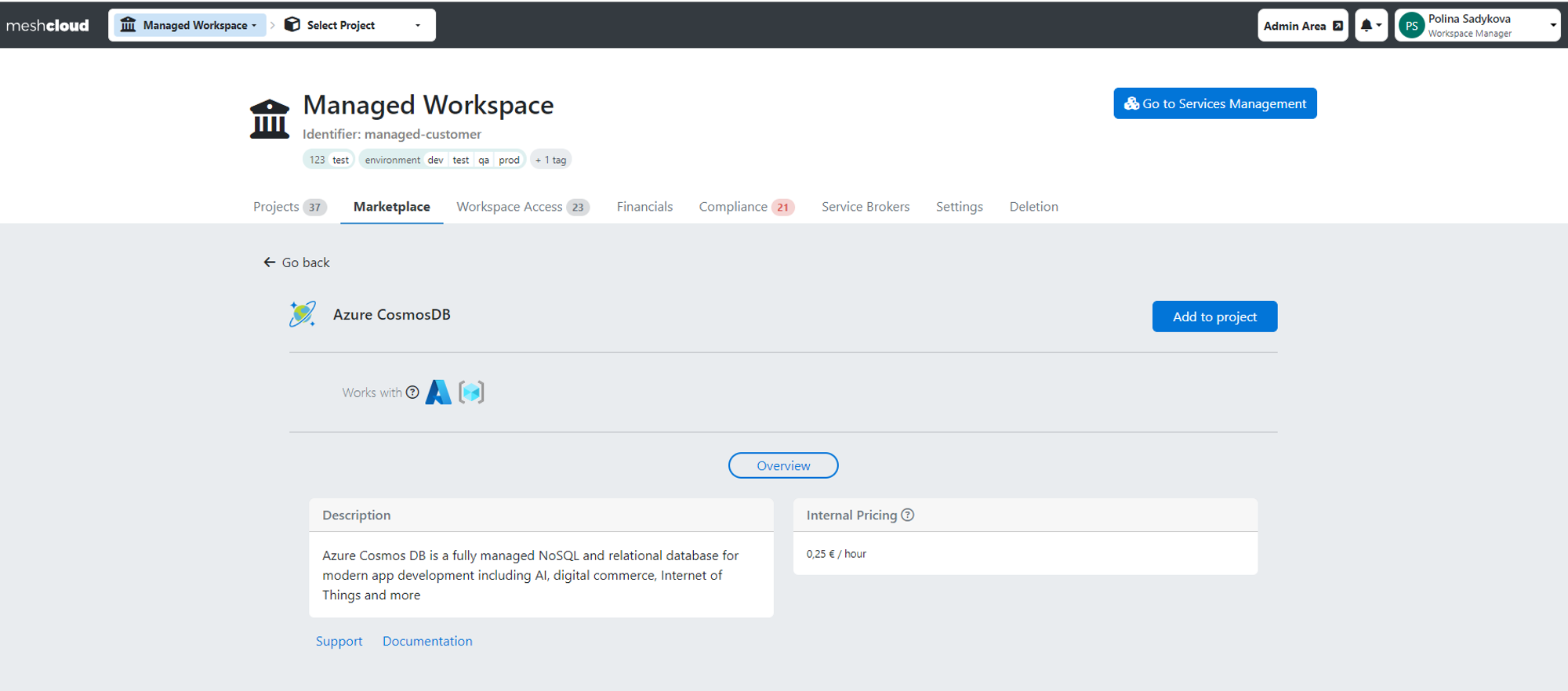This screenshot has width=1568, height=691.
Task: Click the Azure CosmosDB planet icon
Action: 303,314
